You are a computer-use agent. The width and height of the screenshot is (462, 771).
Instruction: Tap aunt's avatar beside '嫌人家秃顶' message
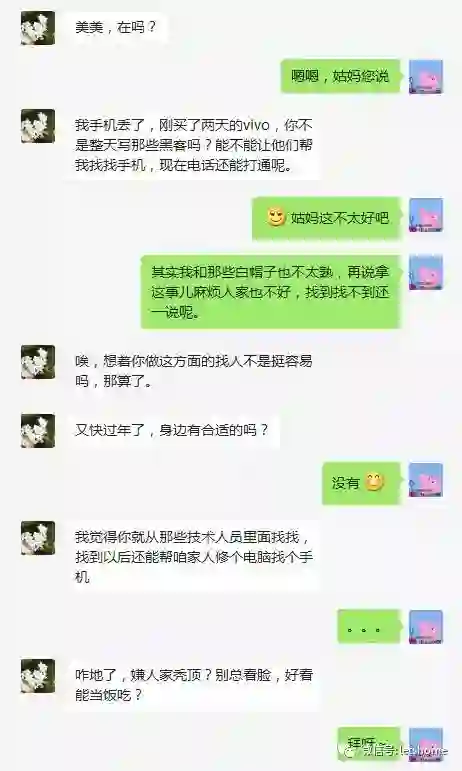[38, 677]
